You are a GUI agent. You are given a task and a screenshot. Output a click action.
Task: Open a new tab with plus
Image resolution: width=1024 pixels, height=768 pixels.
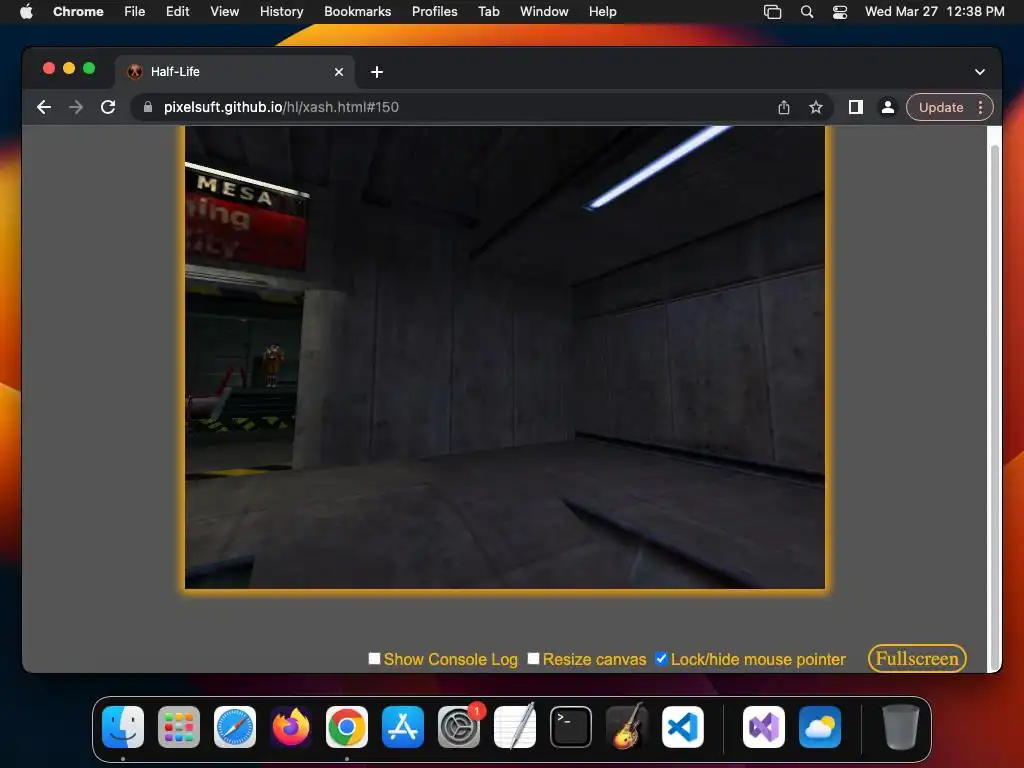tap(377, 72)
